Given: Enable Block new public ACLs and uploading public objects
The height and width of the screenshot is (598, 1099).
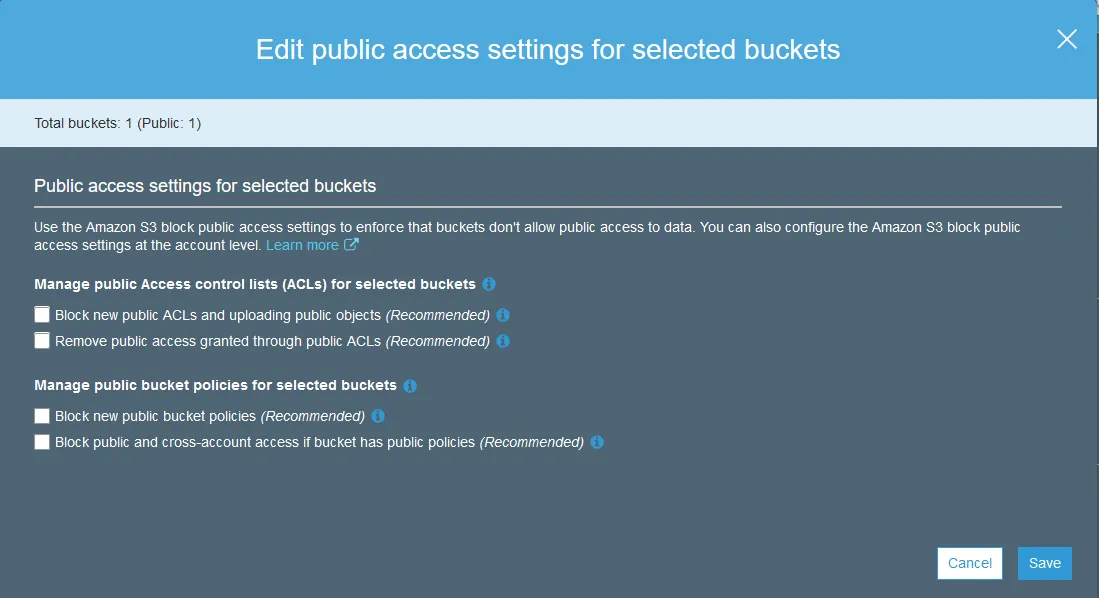Looking at the screenshot, I should [42, 314].
